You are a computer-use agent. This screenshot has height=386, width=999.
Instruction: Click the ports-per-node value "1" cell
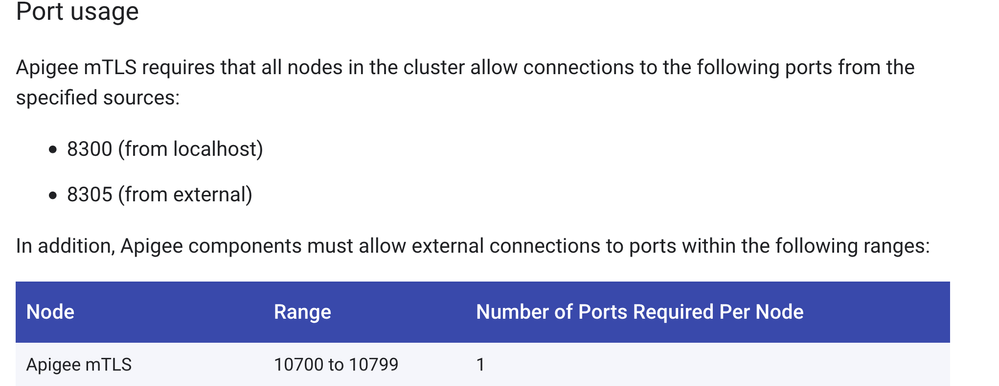pyautogui.click(x=480, y=364)
